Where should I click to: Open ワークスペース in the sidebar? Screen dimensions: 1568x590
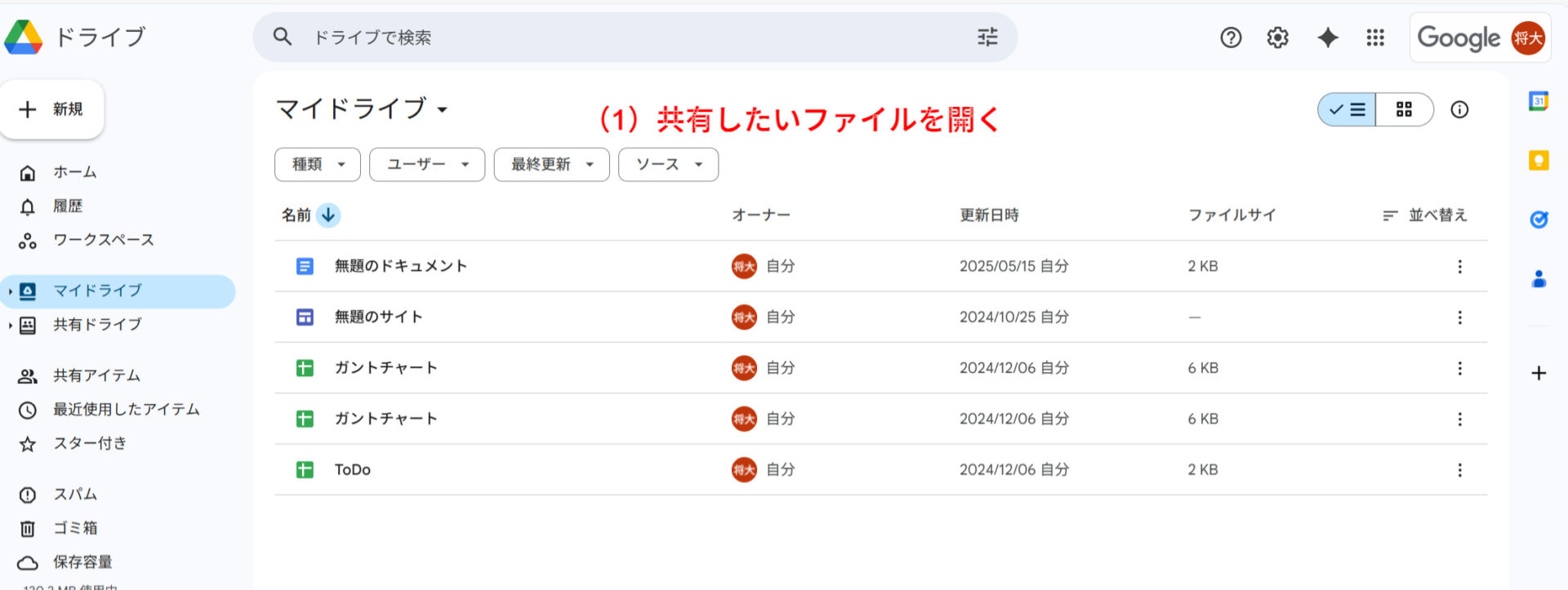tap(103, 240)
